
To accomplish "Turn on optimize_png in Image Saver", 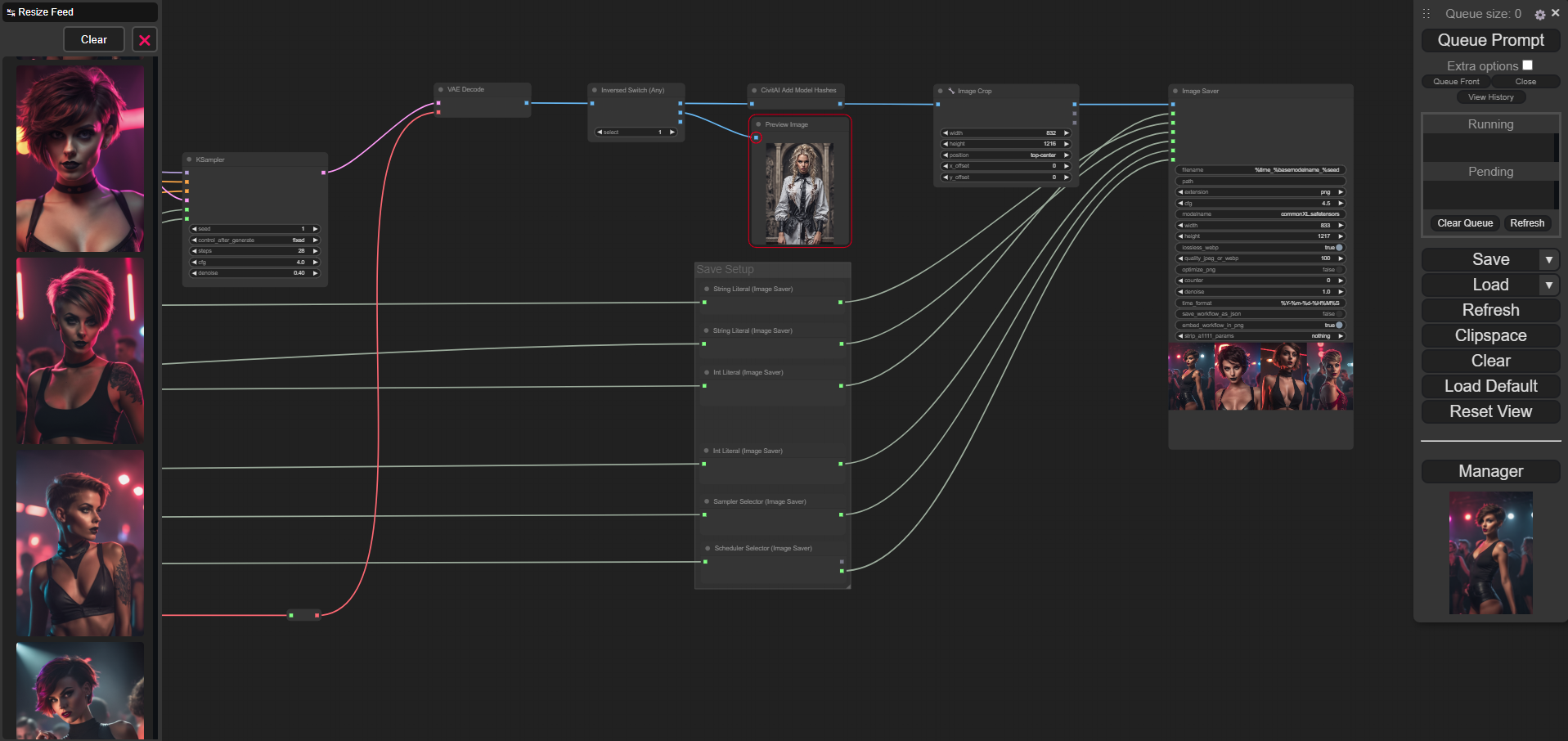I will pyautogui.click(x=1339, y=270).
